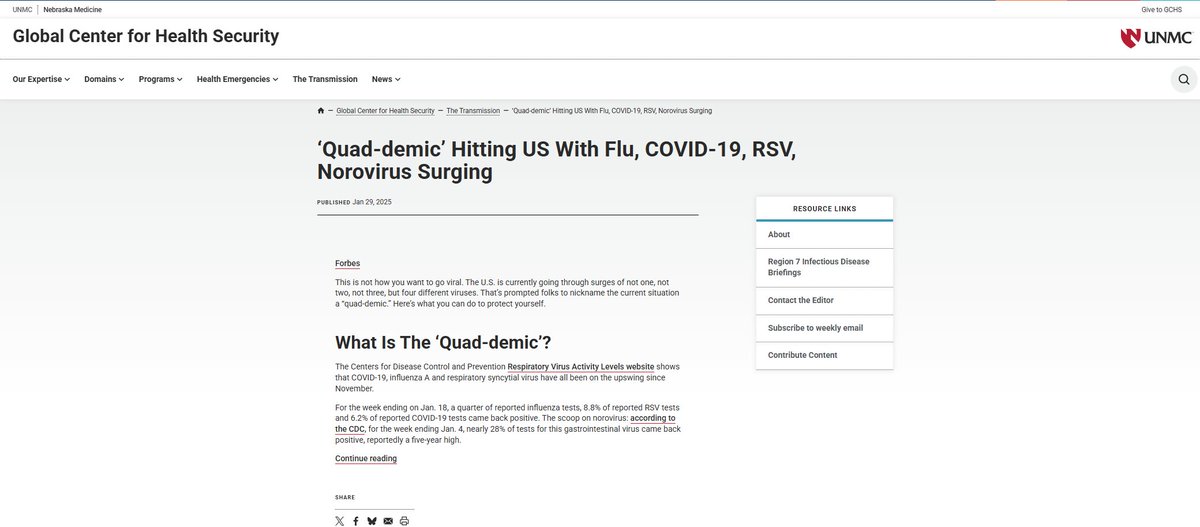Image resolution: width=1200 pixels, height=527 pixels.
Task: Share article on Bluesky
Action: 372,521
